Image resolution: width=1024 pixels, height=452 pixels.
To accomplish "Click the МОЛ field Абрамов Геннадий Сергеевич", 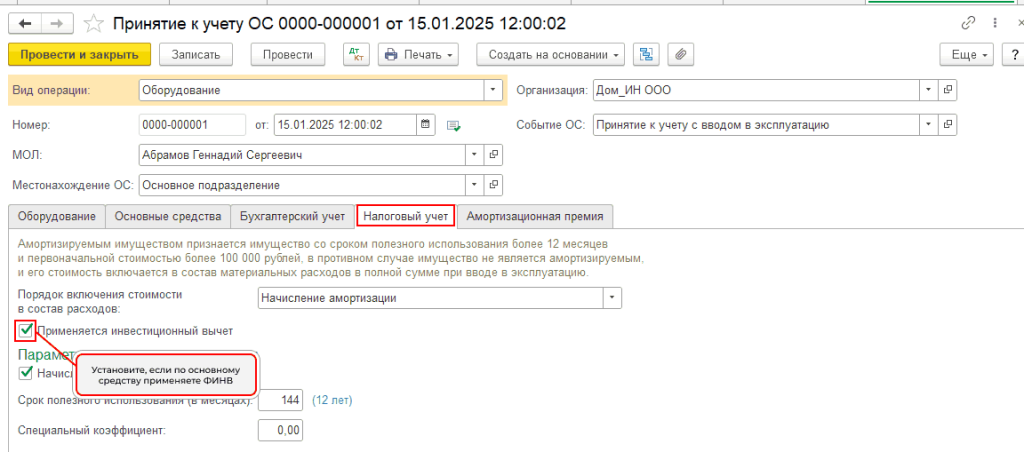I will [302, 155].
